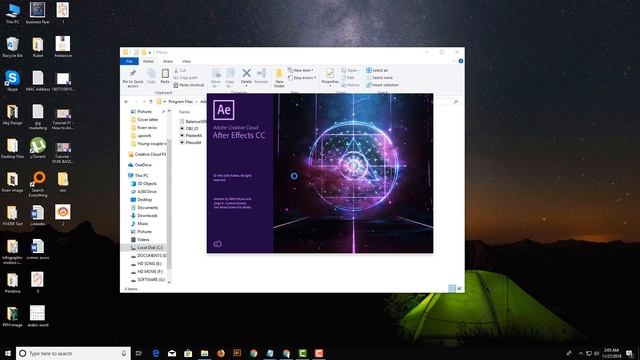Click the Copy icon in the Clipboard group
Screen dimensions: 640x360
click(151, 73)
